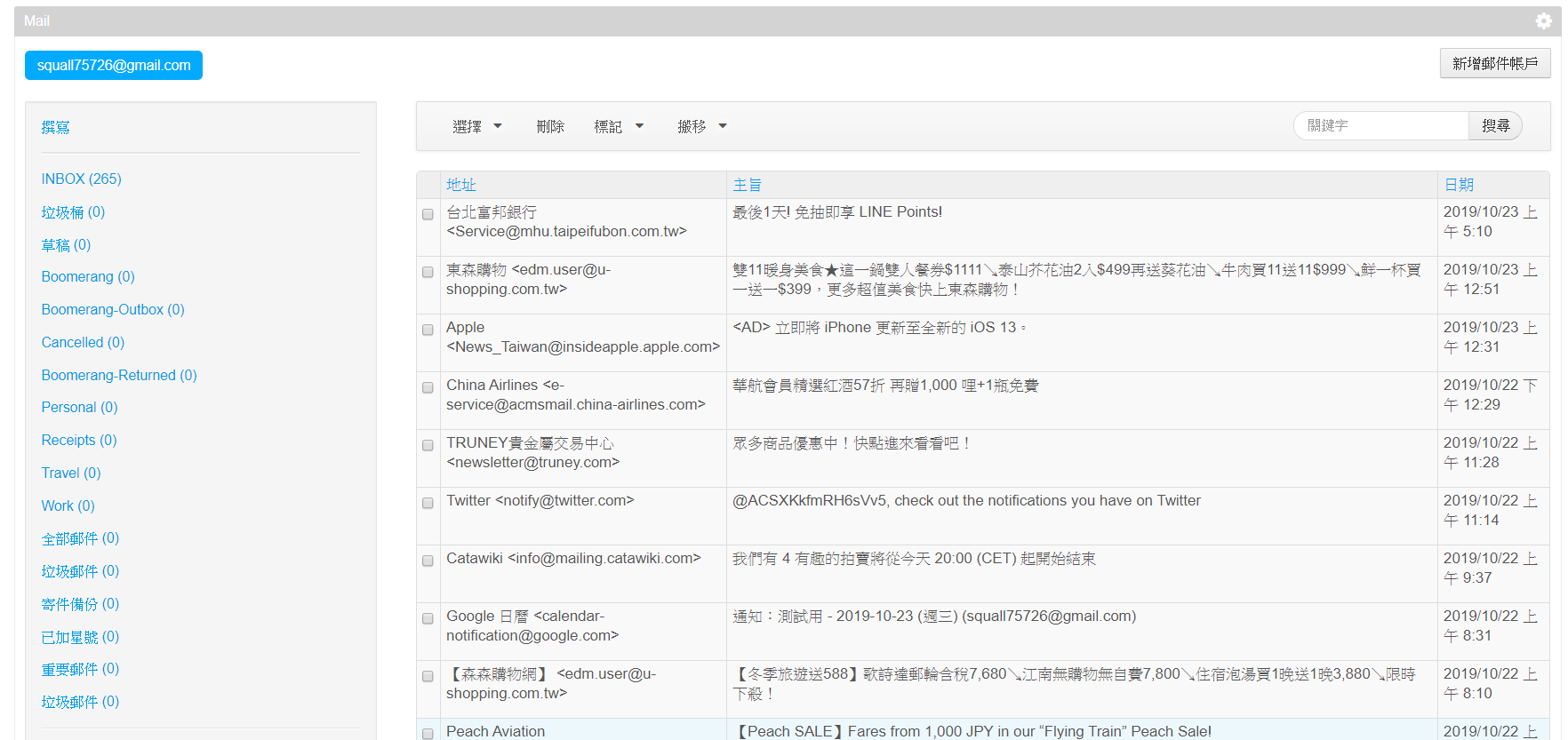
Task: Open the Twitter notifications email subject
Action: point(966,500)
